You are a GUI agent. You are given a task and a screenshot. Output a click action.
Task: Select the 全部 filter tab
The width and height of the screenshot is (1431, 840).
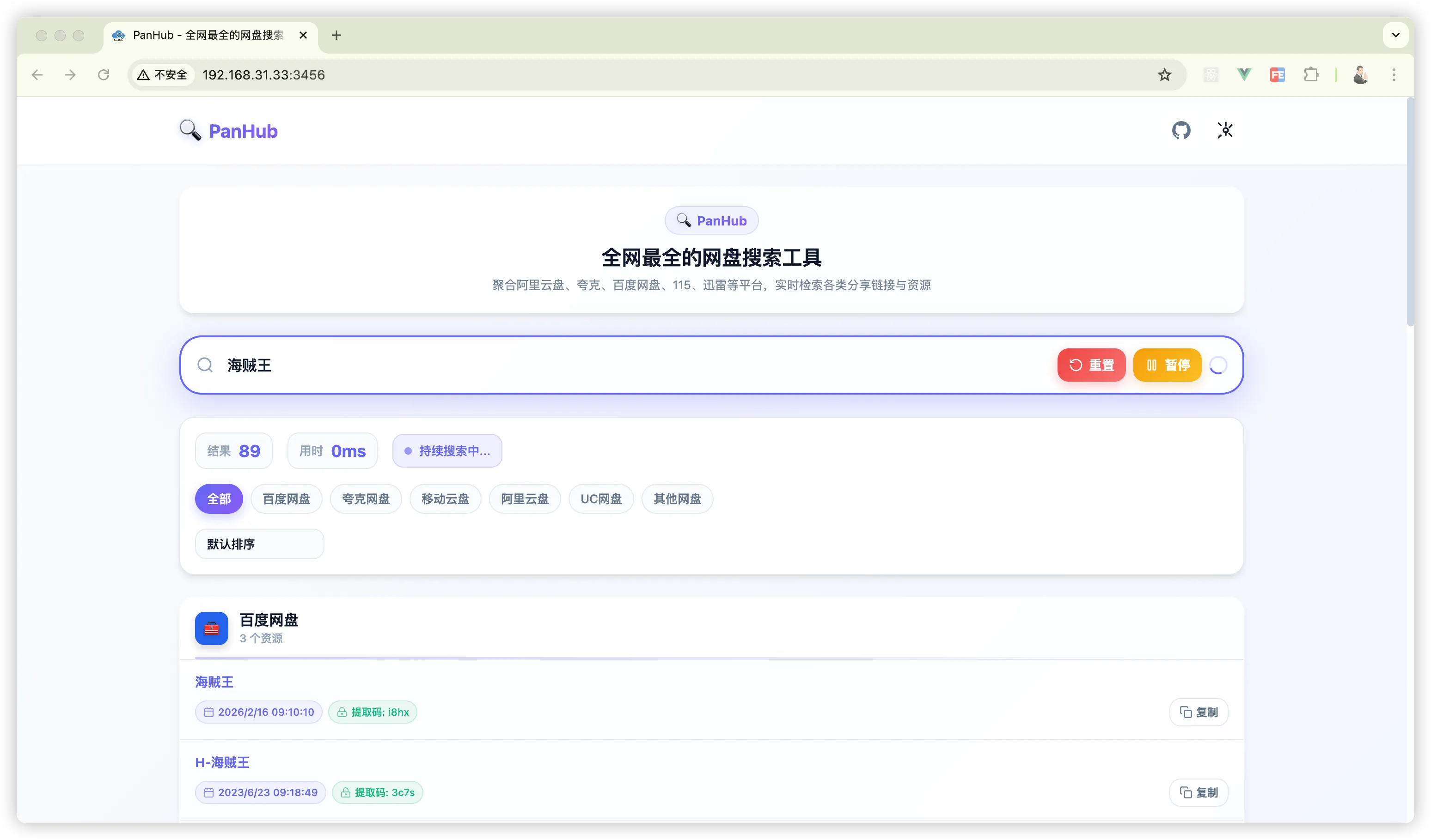point(219,499)
